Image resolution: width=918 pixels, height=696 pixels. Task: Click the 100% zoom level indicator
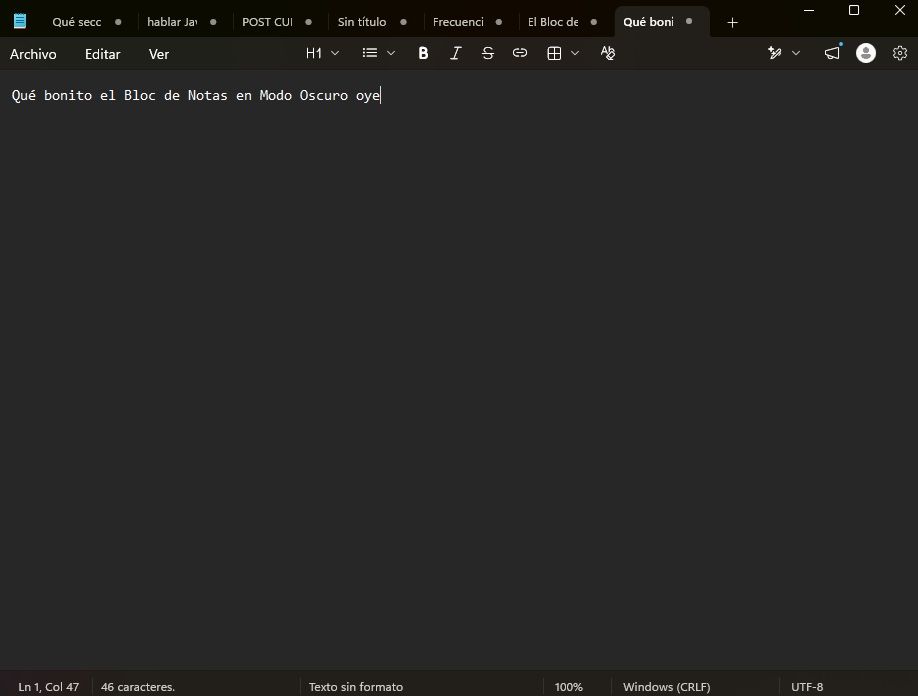pos(568,687)
